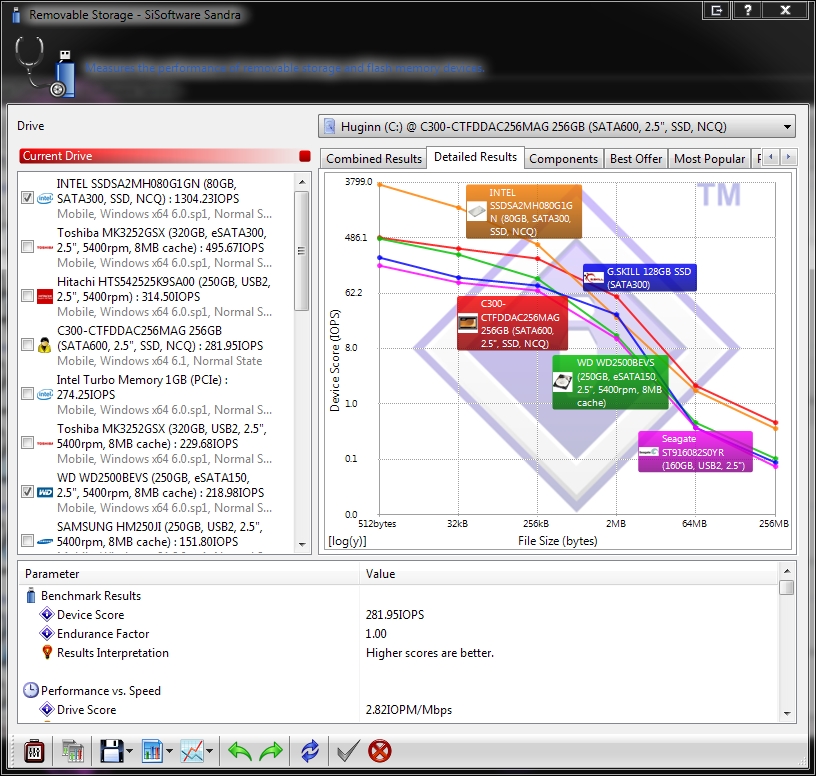Switch to the Combined Results tab

click(374, 159)
